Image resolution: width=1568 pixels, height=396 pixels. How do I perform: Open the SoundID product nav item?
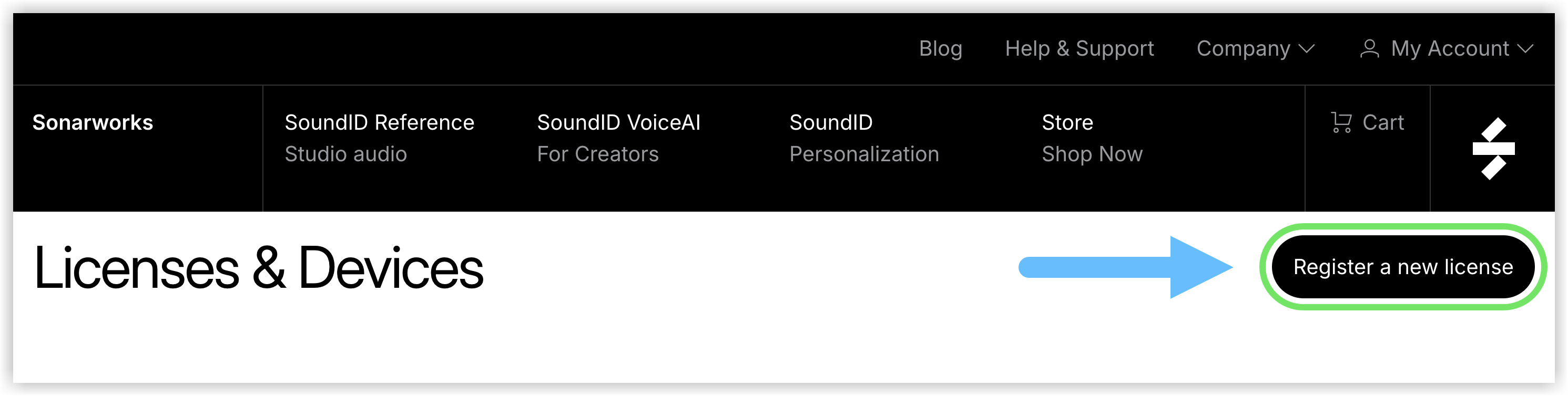[x=831, y=122]
